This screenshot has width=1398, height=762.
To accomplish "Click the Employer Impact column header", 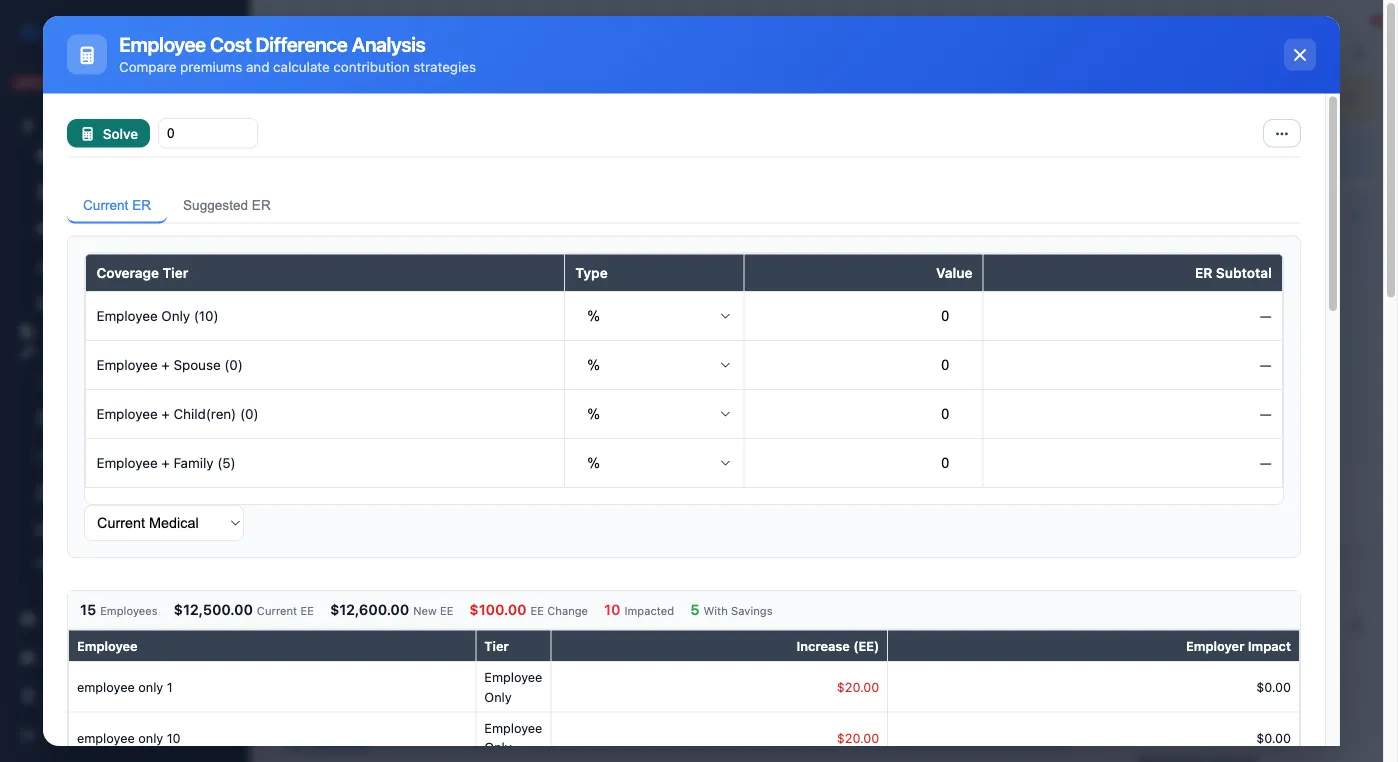I will point(1238,646).
